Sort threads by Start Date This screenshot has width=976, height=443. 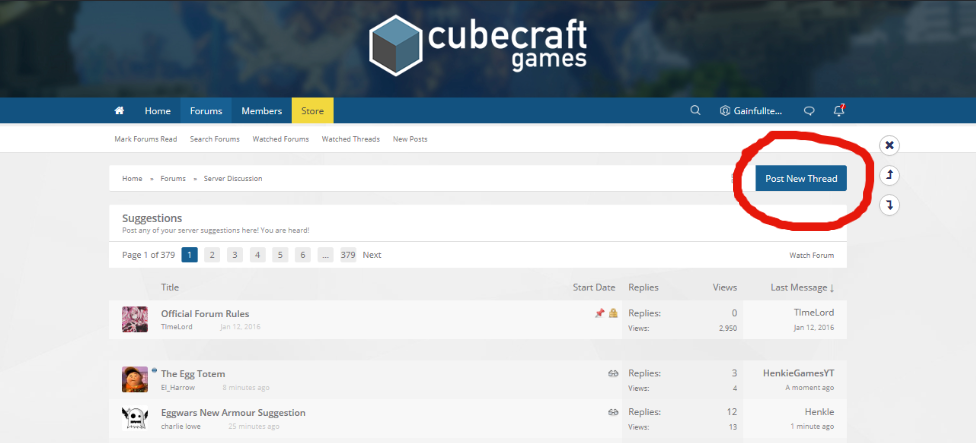coord(594,287)
